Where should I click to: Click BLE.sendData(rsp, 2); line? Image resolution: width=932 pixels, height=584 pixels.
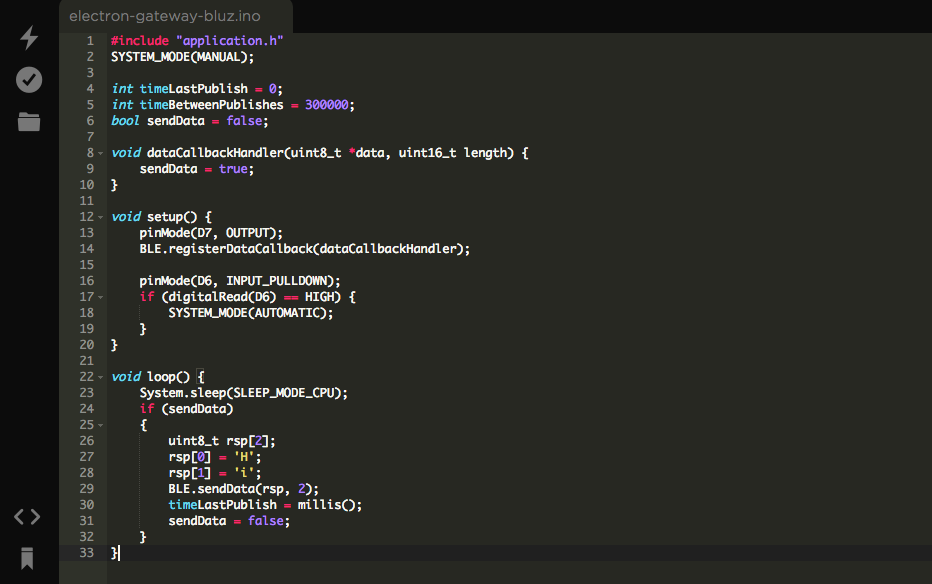(x=244, y=489)
